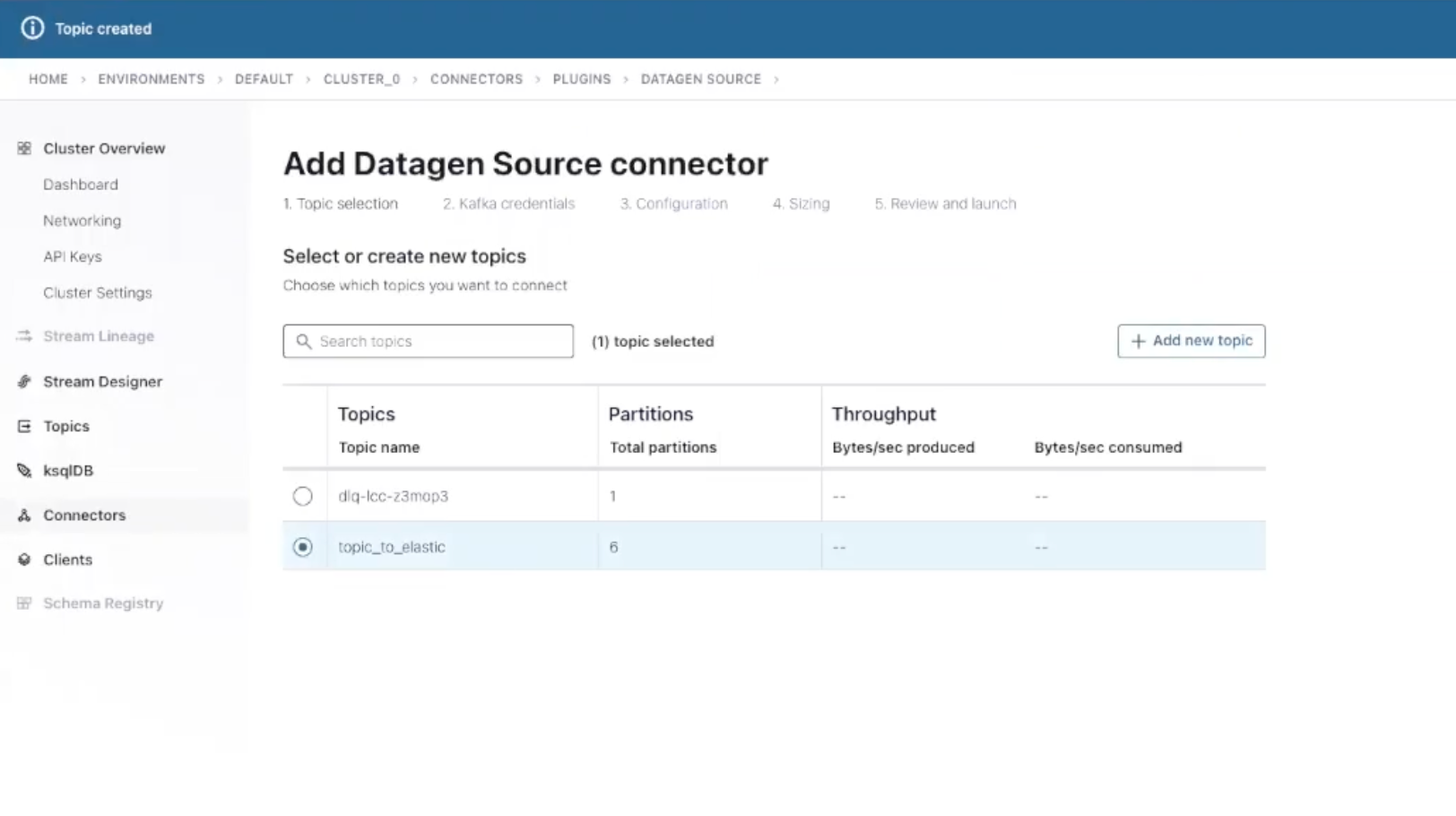This screenshot has height=816, width=1456.
Task: Go to DEFAULT breadcrumb
Action: (264, 79)
